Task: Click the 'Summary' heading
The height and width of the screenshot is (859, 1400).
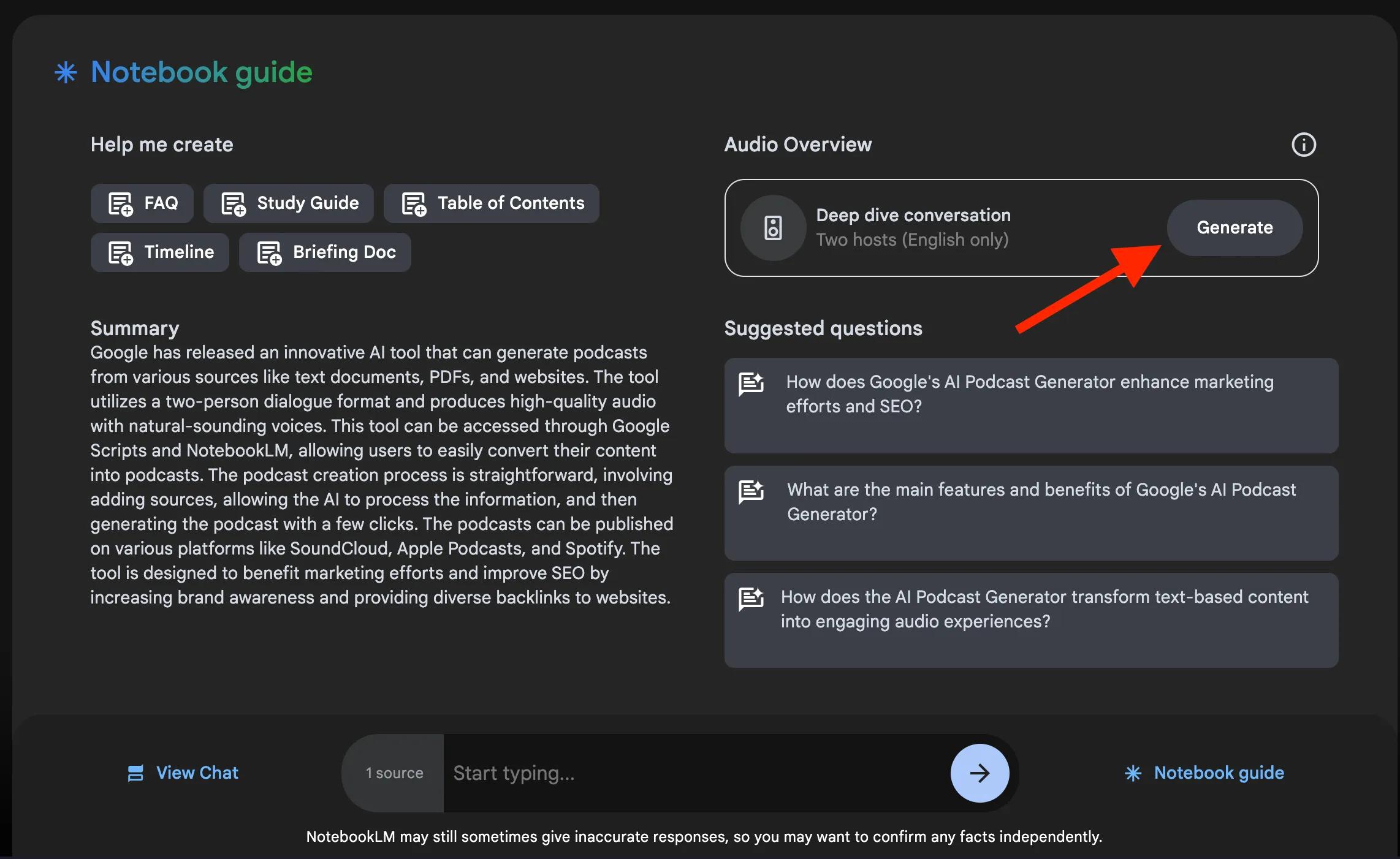Action: (x=135, y=328)
